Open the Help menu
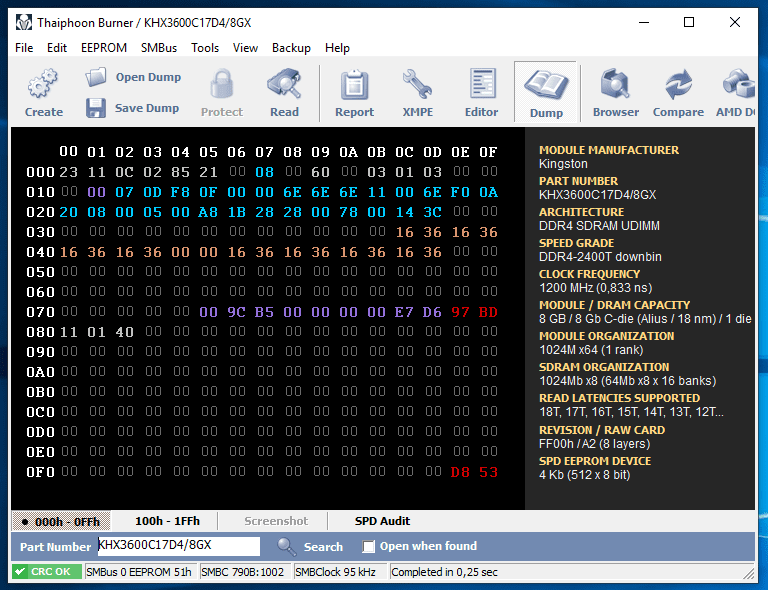The width and height of the screenshot is (768, 590). (337, 48)
